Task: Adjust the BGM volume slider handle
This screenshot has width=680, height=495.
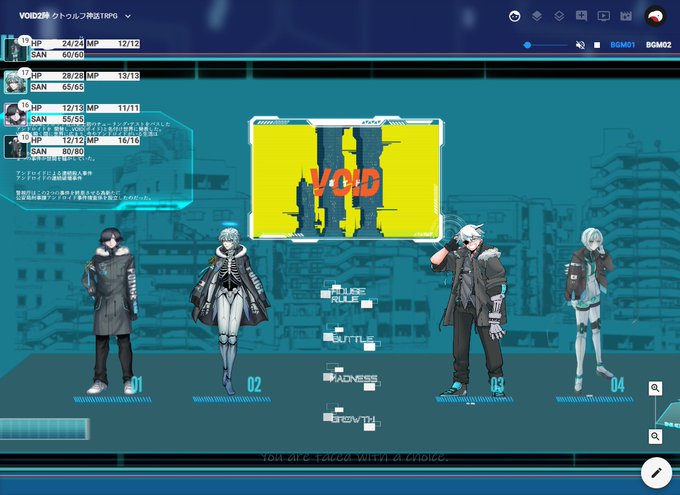Action: coord(527,45)
